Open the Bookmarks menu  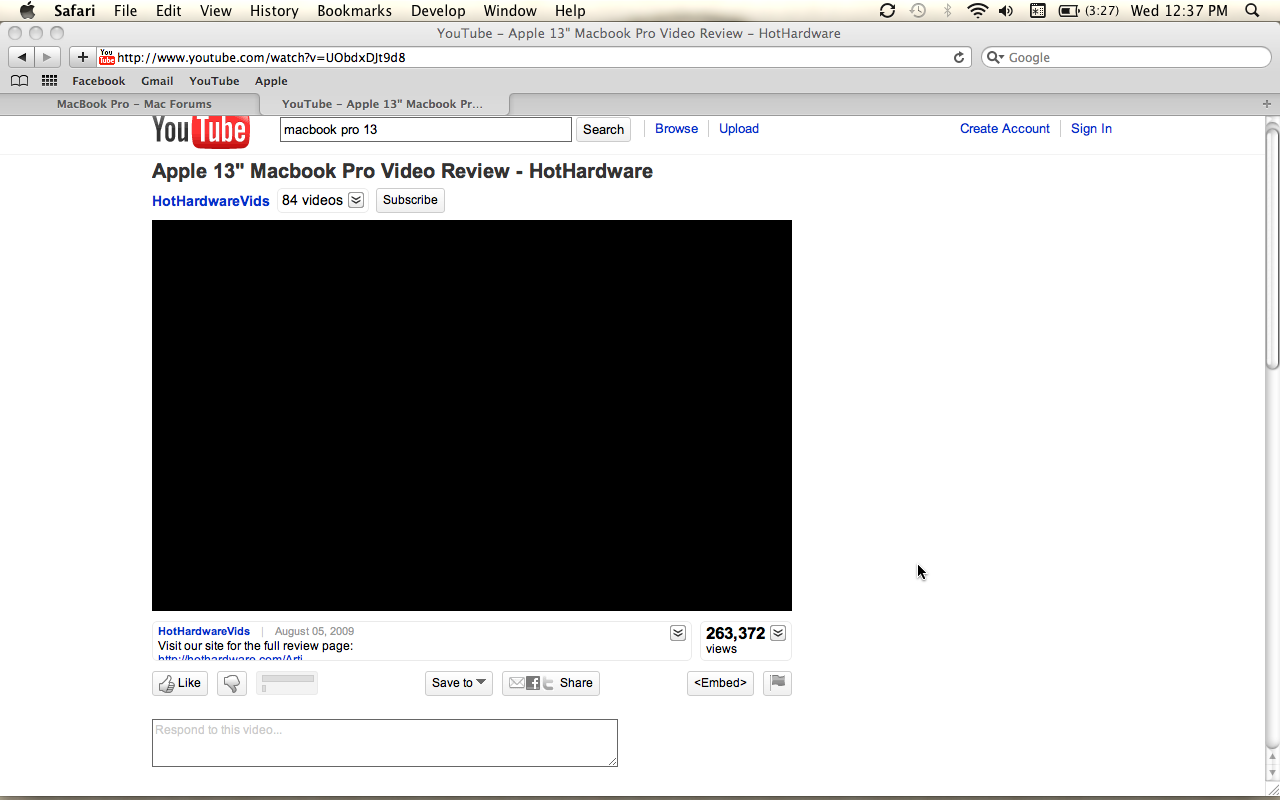tap(354, 11)
